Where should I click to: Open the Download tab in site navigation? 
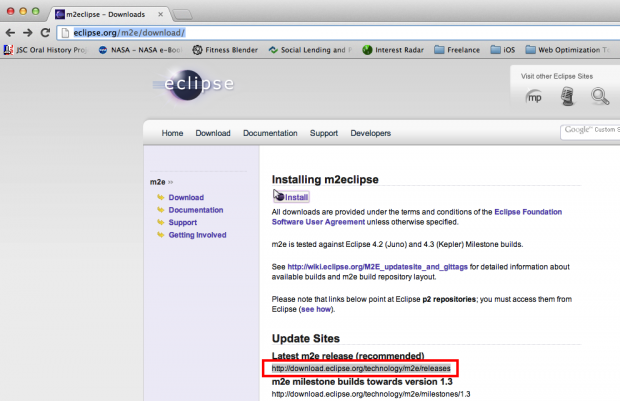[x=213, y=133]
